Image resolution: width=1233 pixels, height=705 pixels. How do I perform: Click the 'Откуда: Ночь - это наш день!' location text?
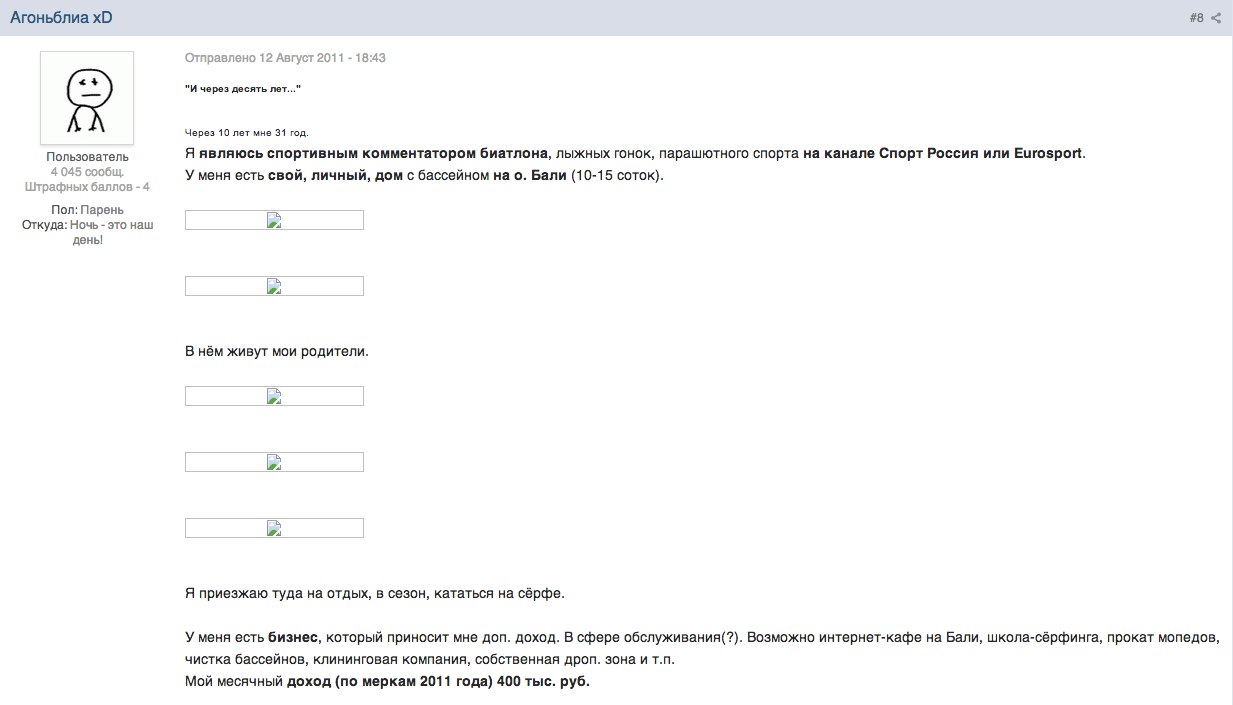(x=87, y=232)
